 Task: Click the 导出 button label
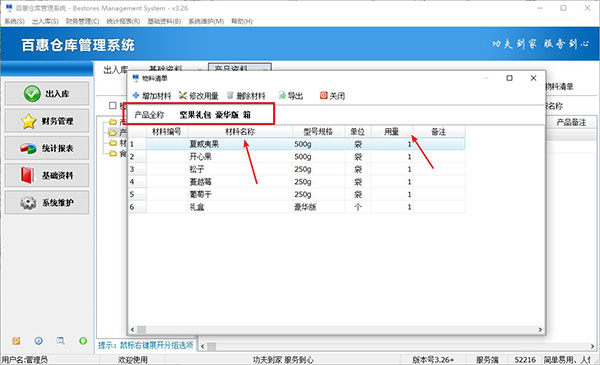[295, 96]
